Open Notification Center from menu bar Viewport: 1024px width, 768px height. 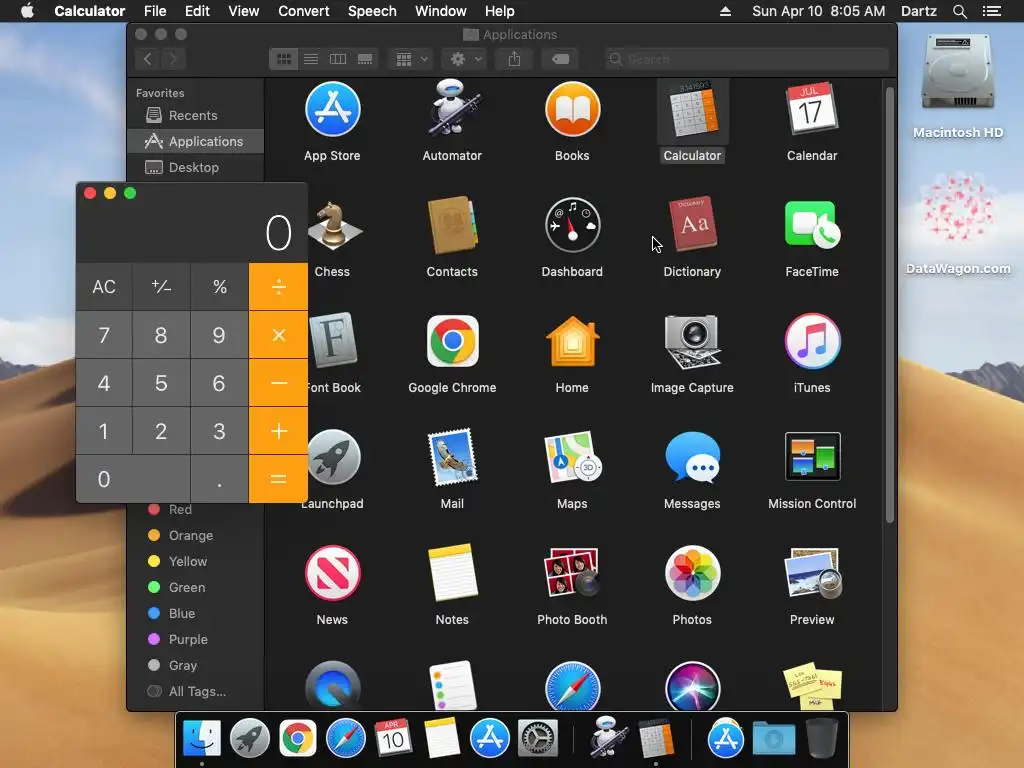(x=991, y=11)
